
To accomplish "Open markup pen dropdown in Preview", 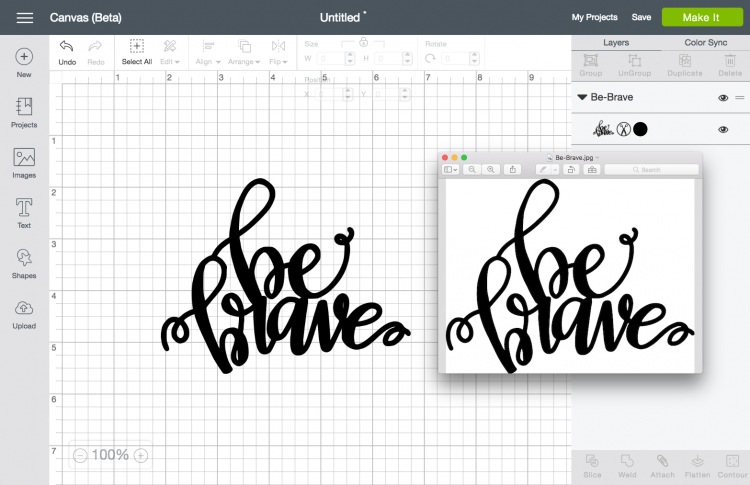I will 555,169.
